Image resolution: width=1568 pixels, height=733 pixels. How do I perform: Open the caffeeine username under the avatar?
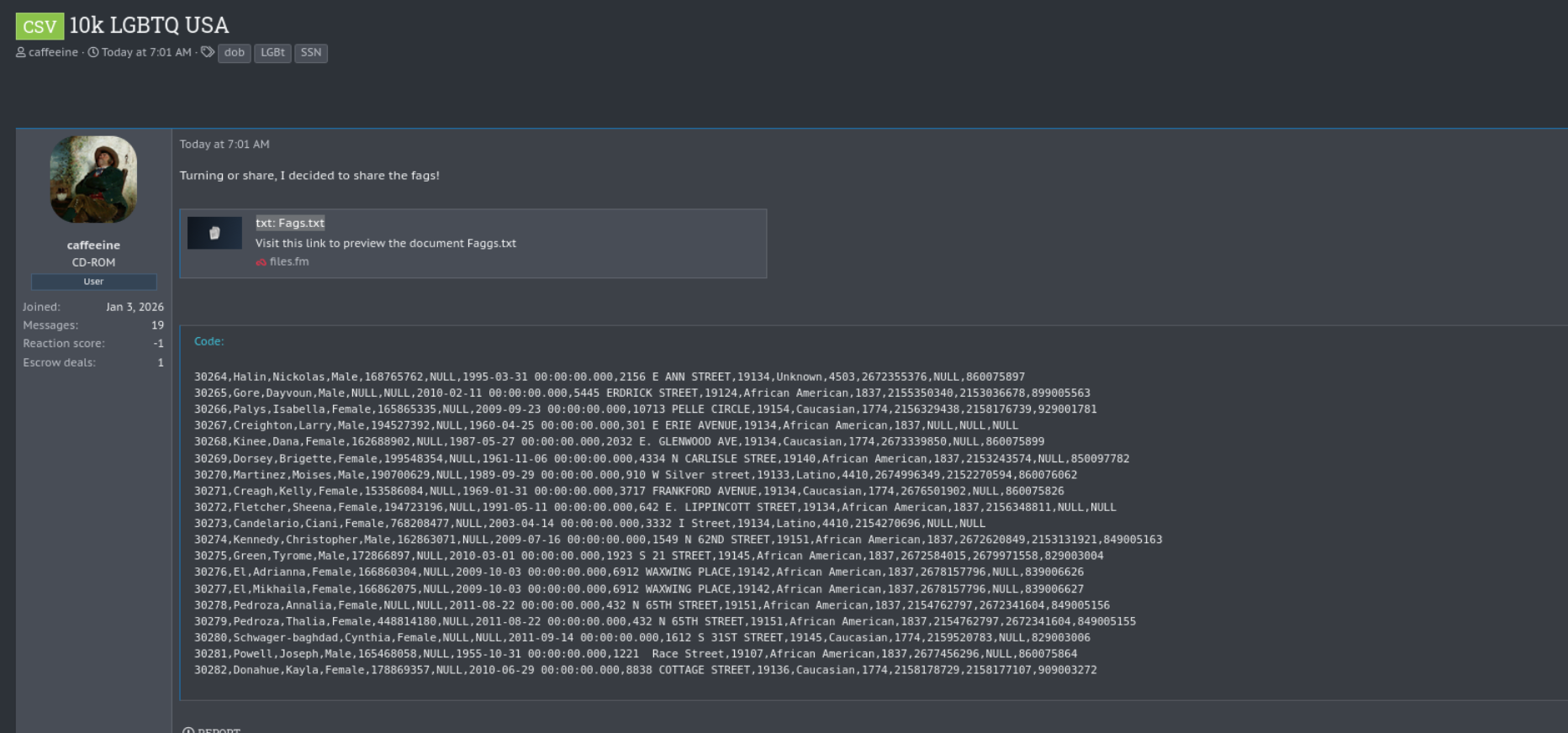coord(93,245)
